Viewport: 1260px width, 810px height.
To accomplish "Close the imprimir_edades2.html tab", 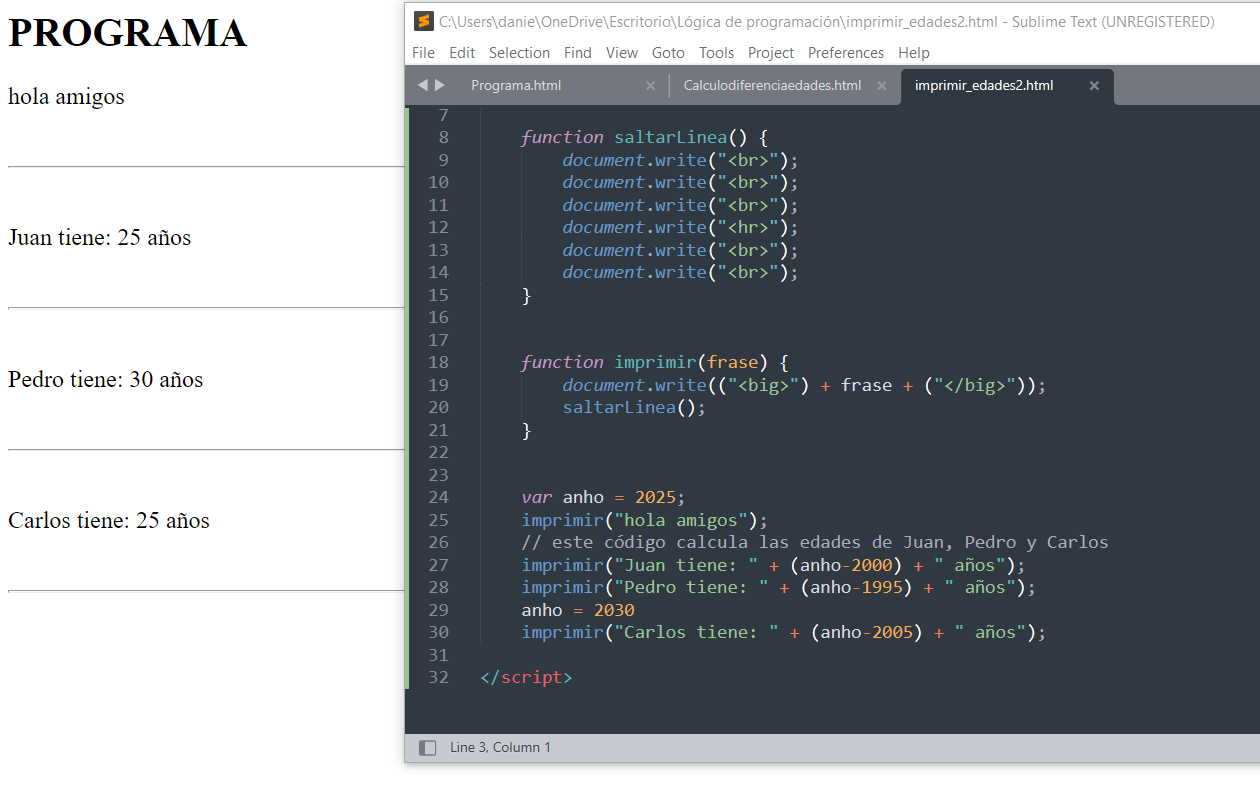I will 1094,86.
